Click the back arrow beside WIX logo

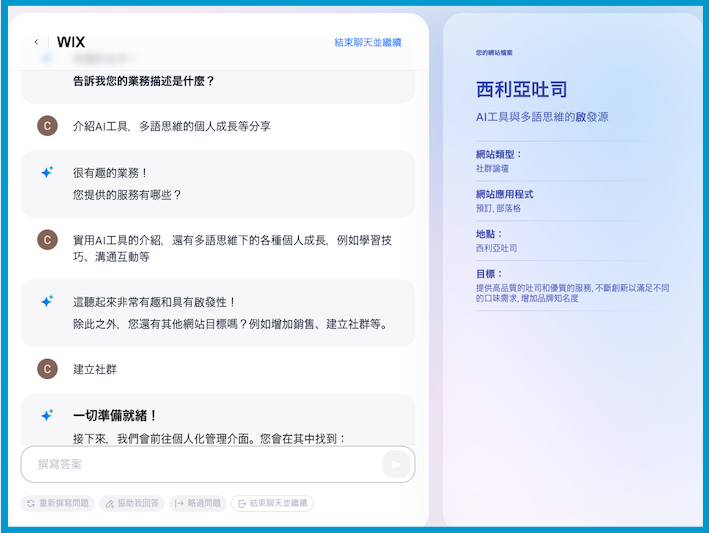pos(36,42)
